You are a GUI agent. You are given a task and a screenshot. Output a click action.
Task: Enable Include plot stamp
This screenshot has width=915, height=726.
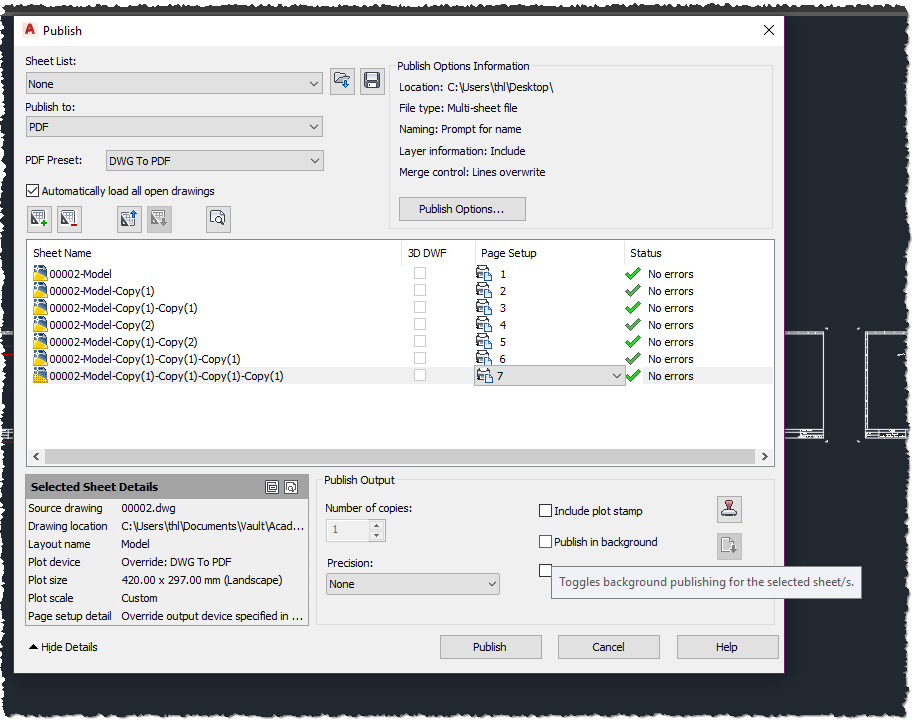click(x=545, y=510)
